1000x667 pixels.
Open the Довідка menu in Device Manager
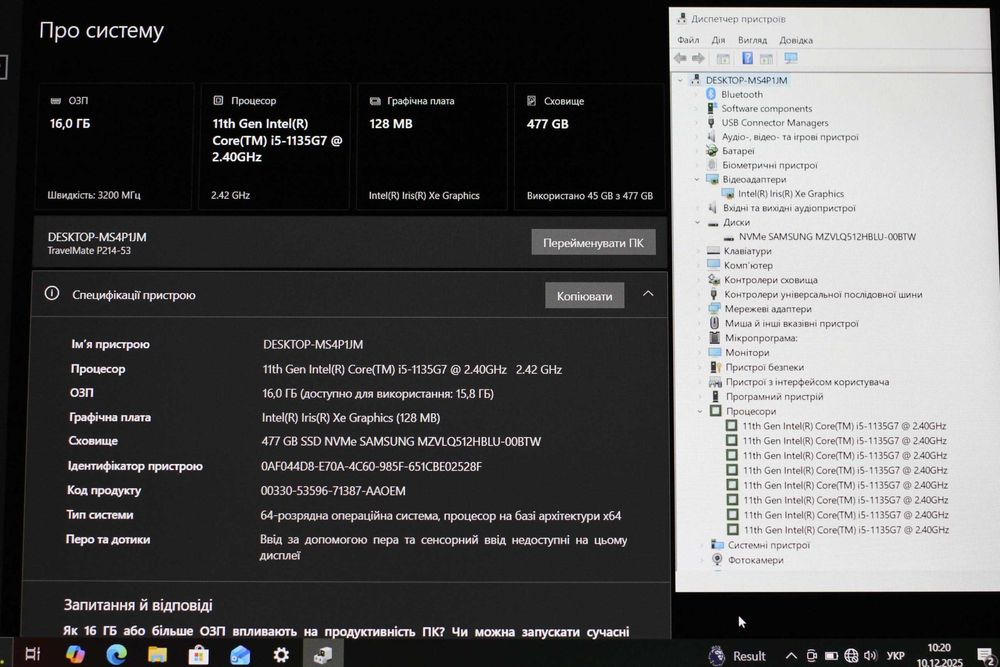(x=796, y=40)
